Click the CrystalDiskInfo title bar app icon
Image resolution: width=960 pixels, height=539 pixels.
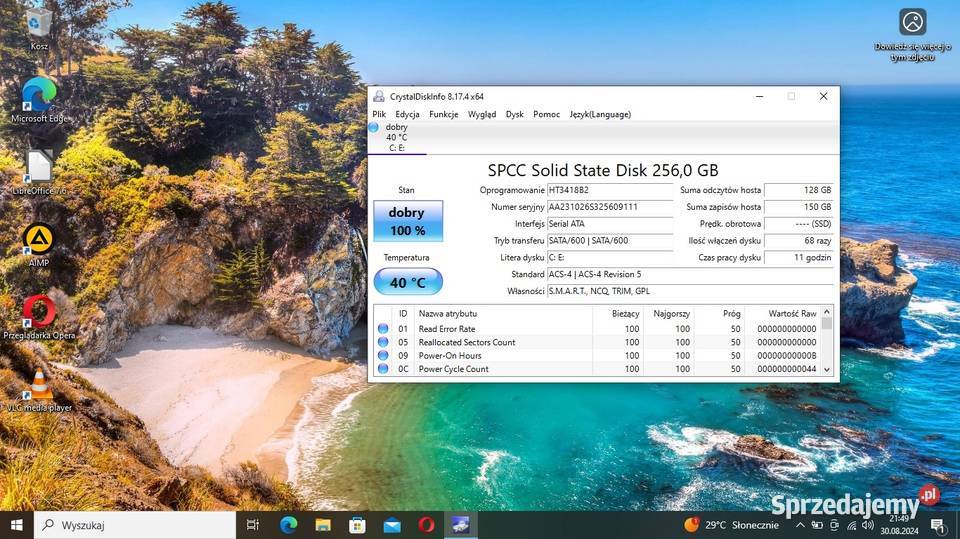[x=379, y=96]
